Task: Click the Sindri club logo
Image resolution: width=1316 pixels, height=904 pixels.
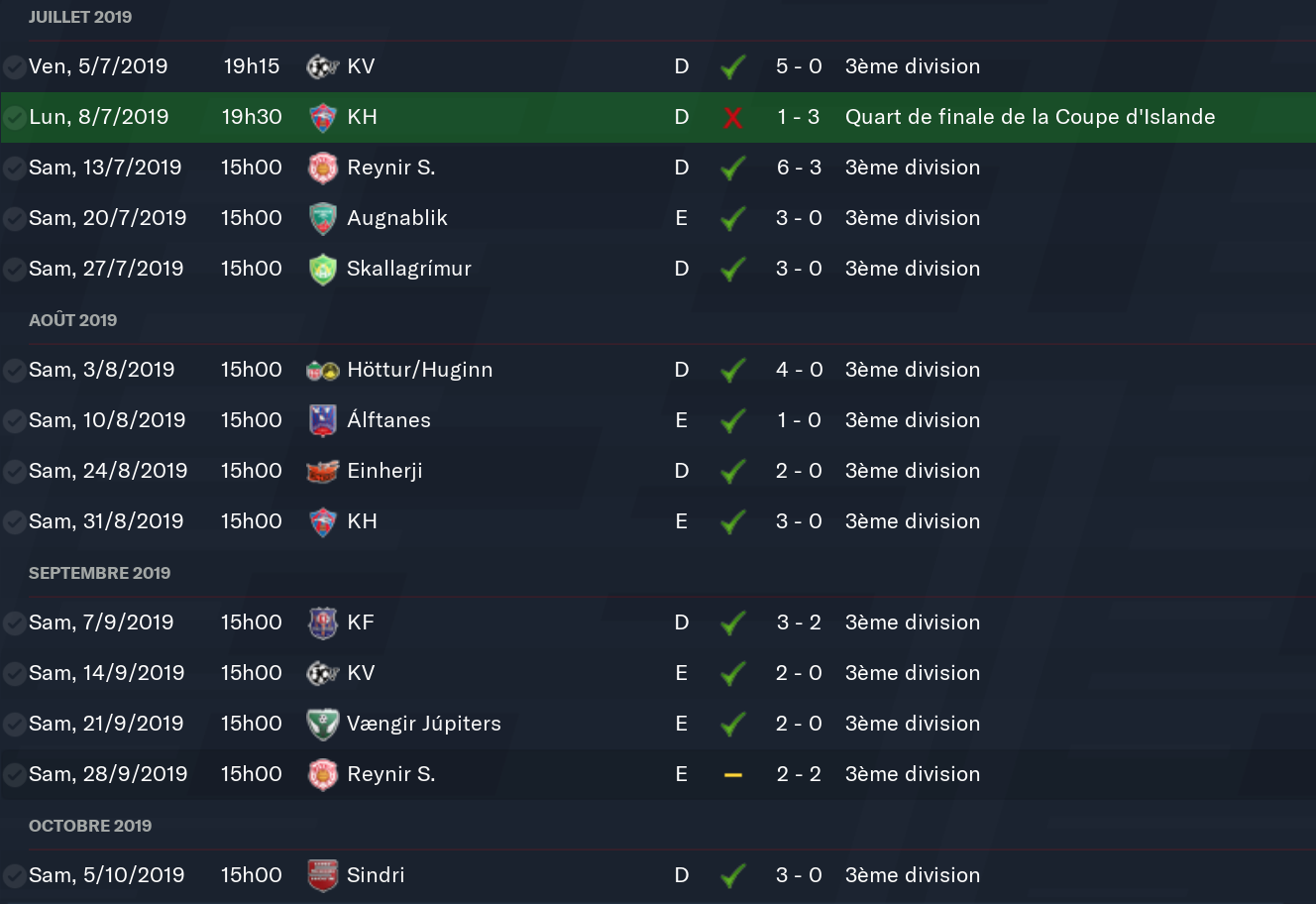Action: pos(323,875)
